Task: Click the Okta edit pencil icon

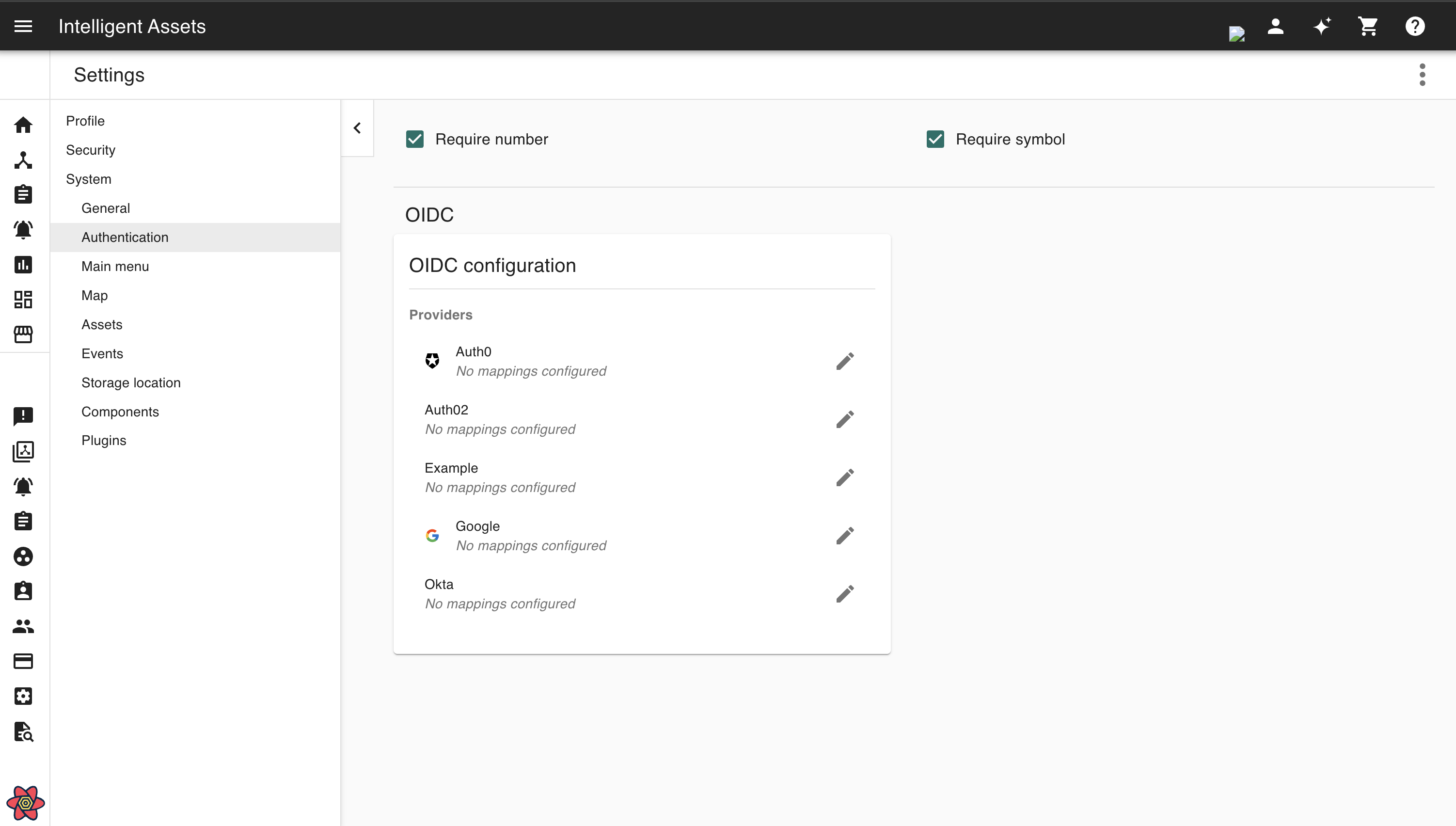Action: tap(844, 594)
